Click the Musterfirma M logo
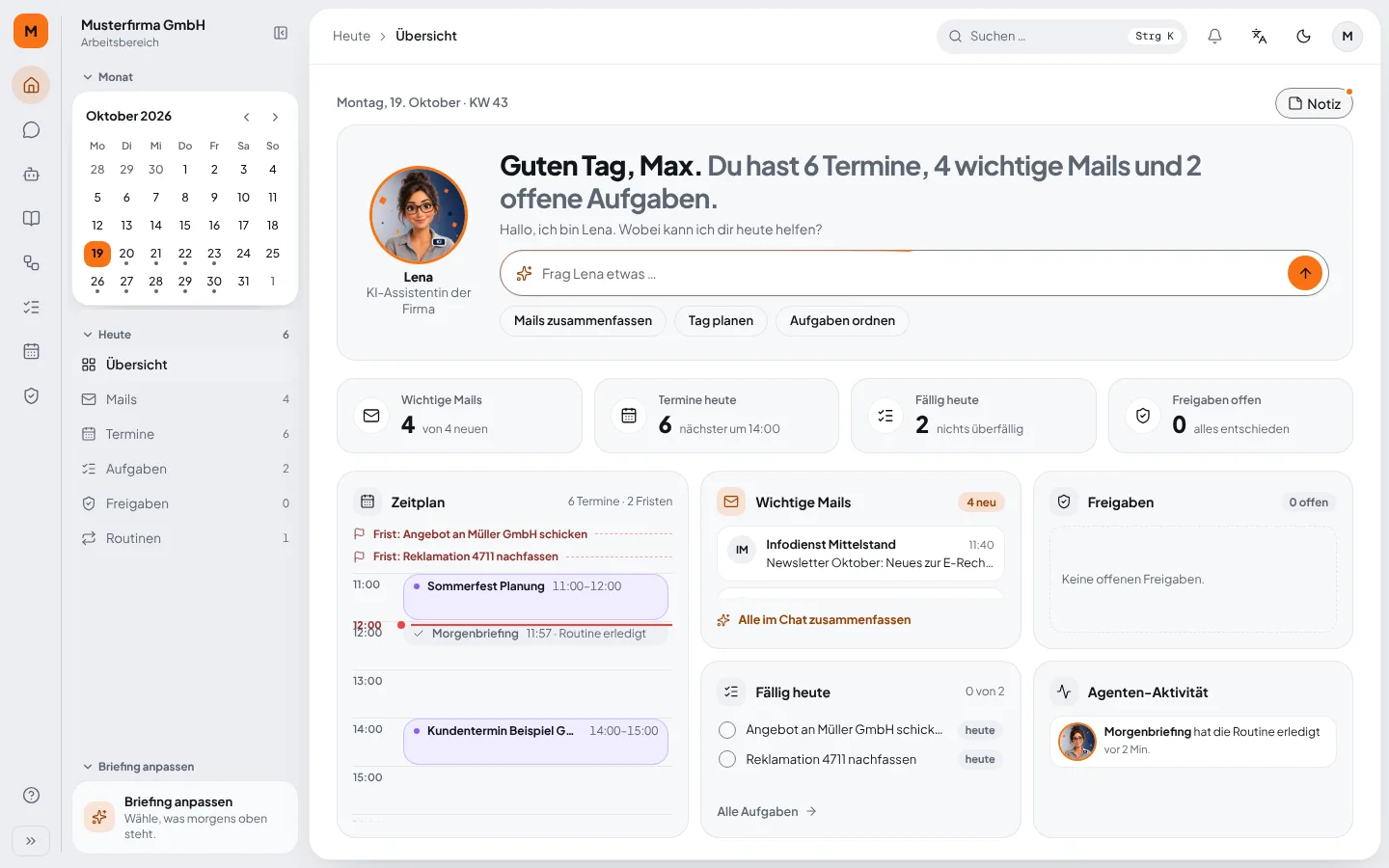This screenshot has width=1389, height=868. (31, 31)
